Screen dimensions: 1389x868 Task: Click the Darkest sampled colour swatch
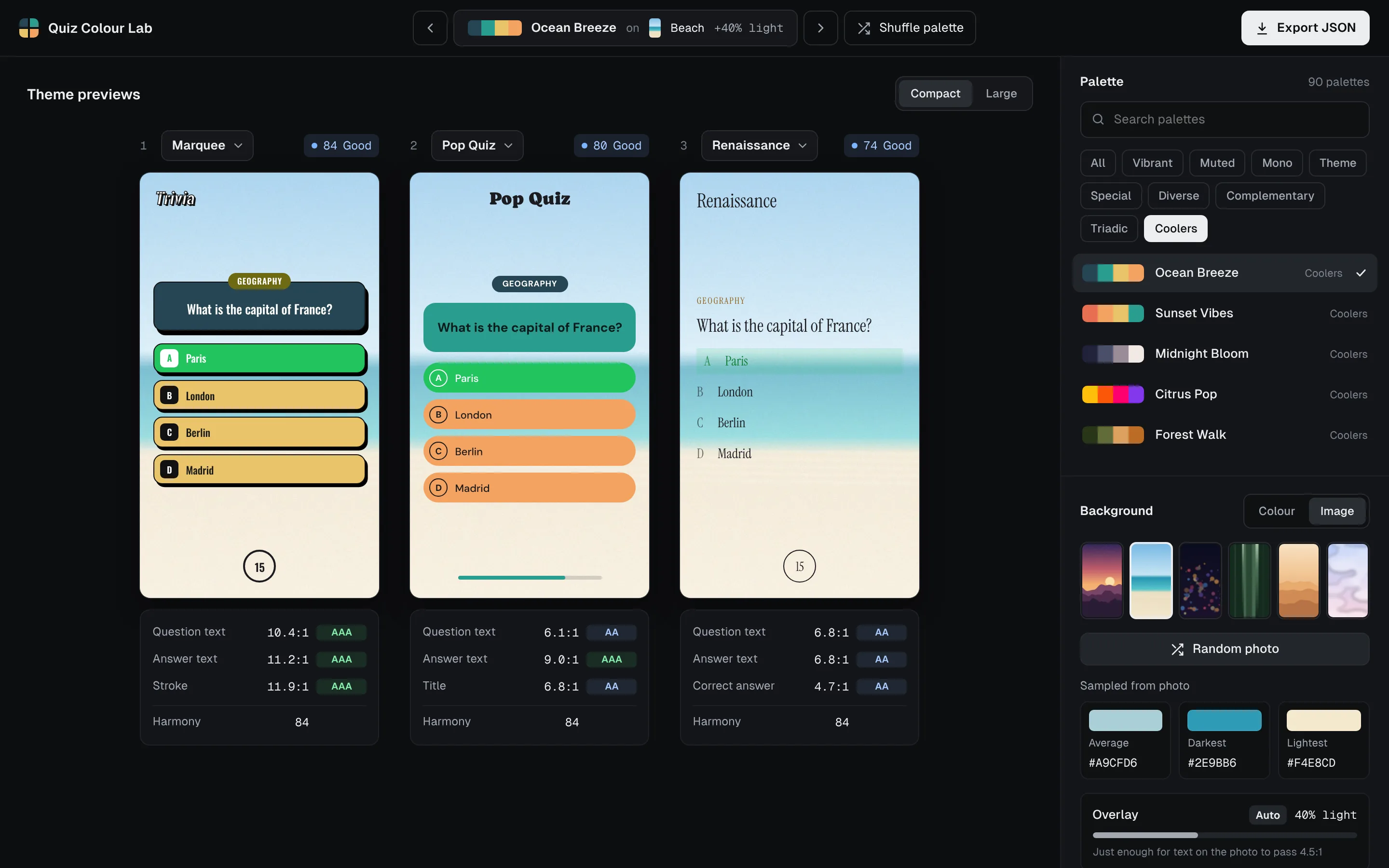pos(1224,720)
